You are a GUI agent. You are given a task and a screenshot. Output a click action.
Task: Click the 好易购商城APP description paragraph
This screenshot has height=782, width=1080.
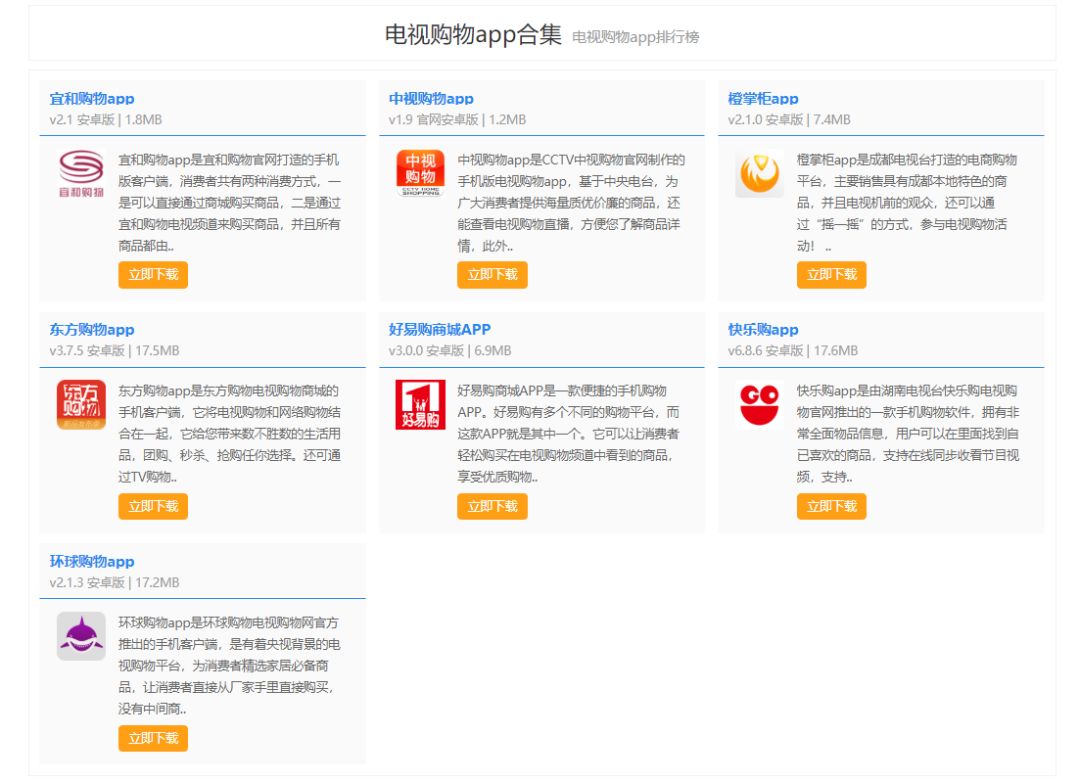point(568,433)
